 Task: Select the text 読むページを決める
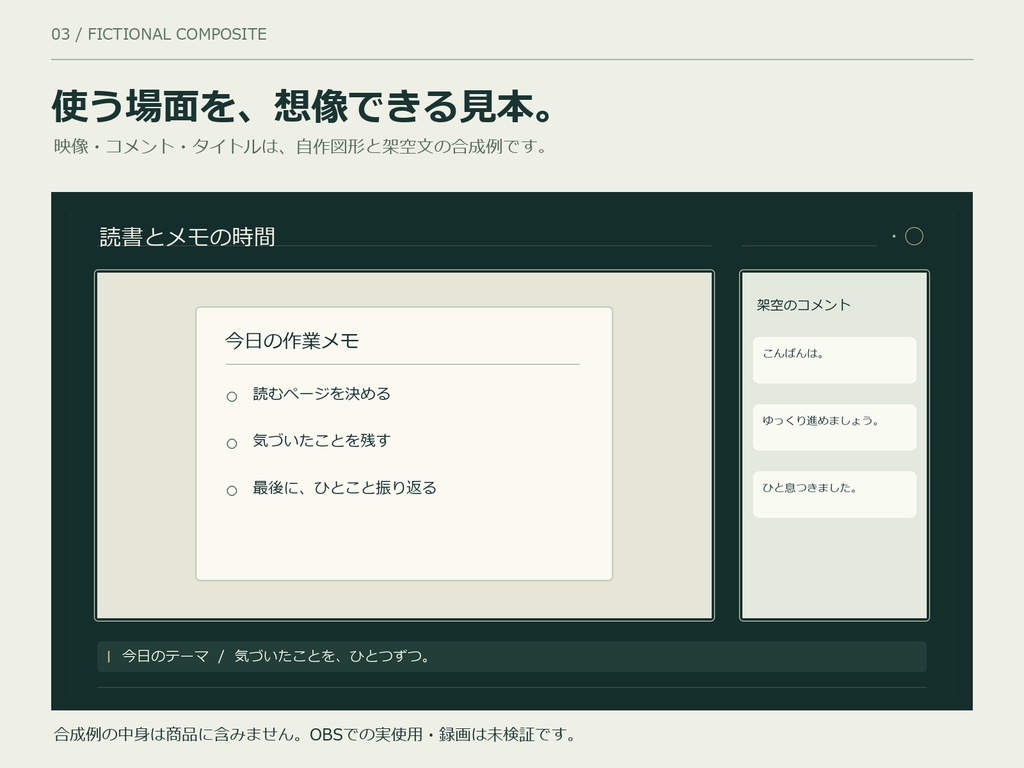[x=321, y=394]
